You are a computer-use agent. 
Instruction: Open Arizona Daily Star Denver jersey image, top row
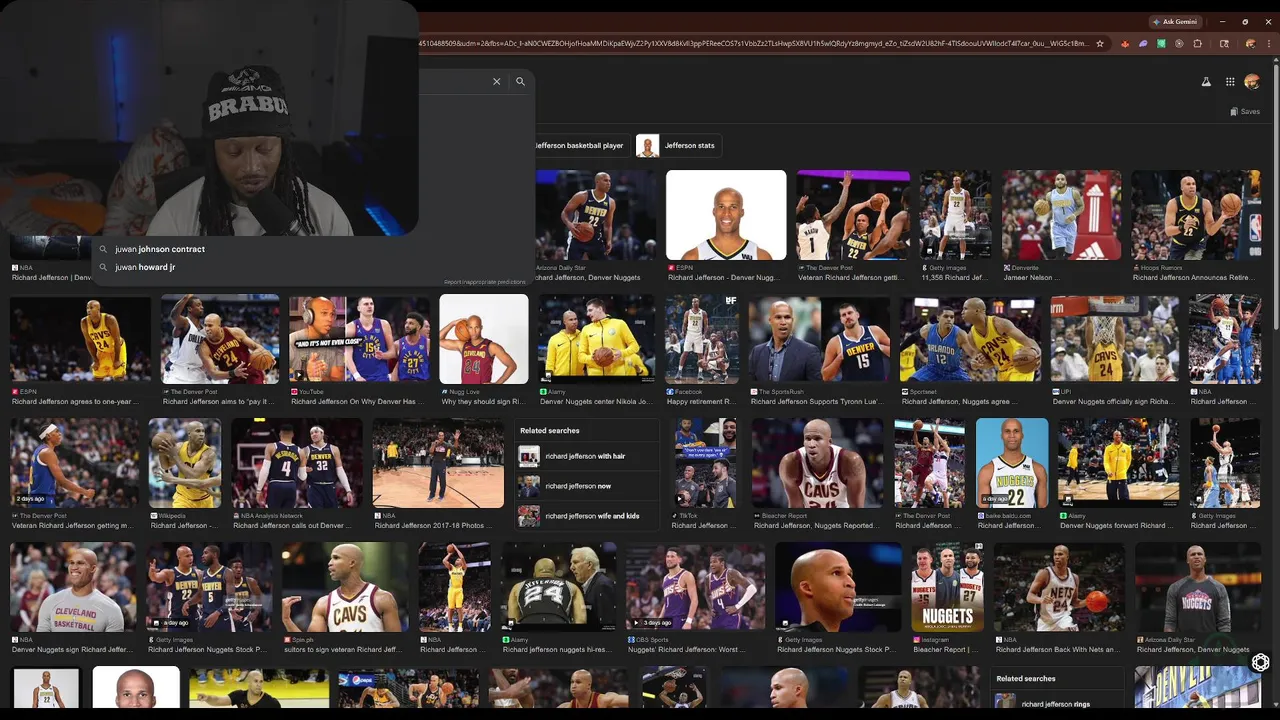pyautogui.click(x=596, y=215)
